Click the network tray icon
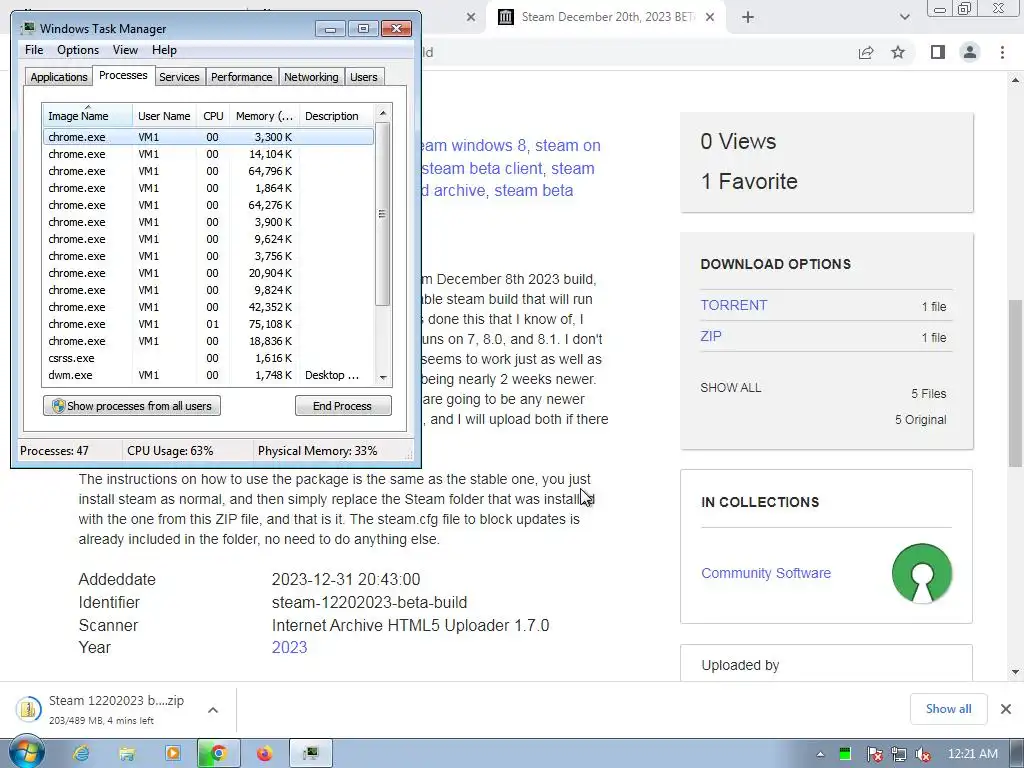This screenshot has width=1024, height=768. (899, 754)
